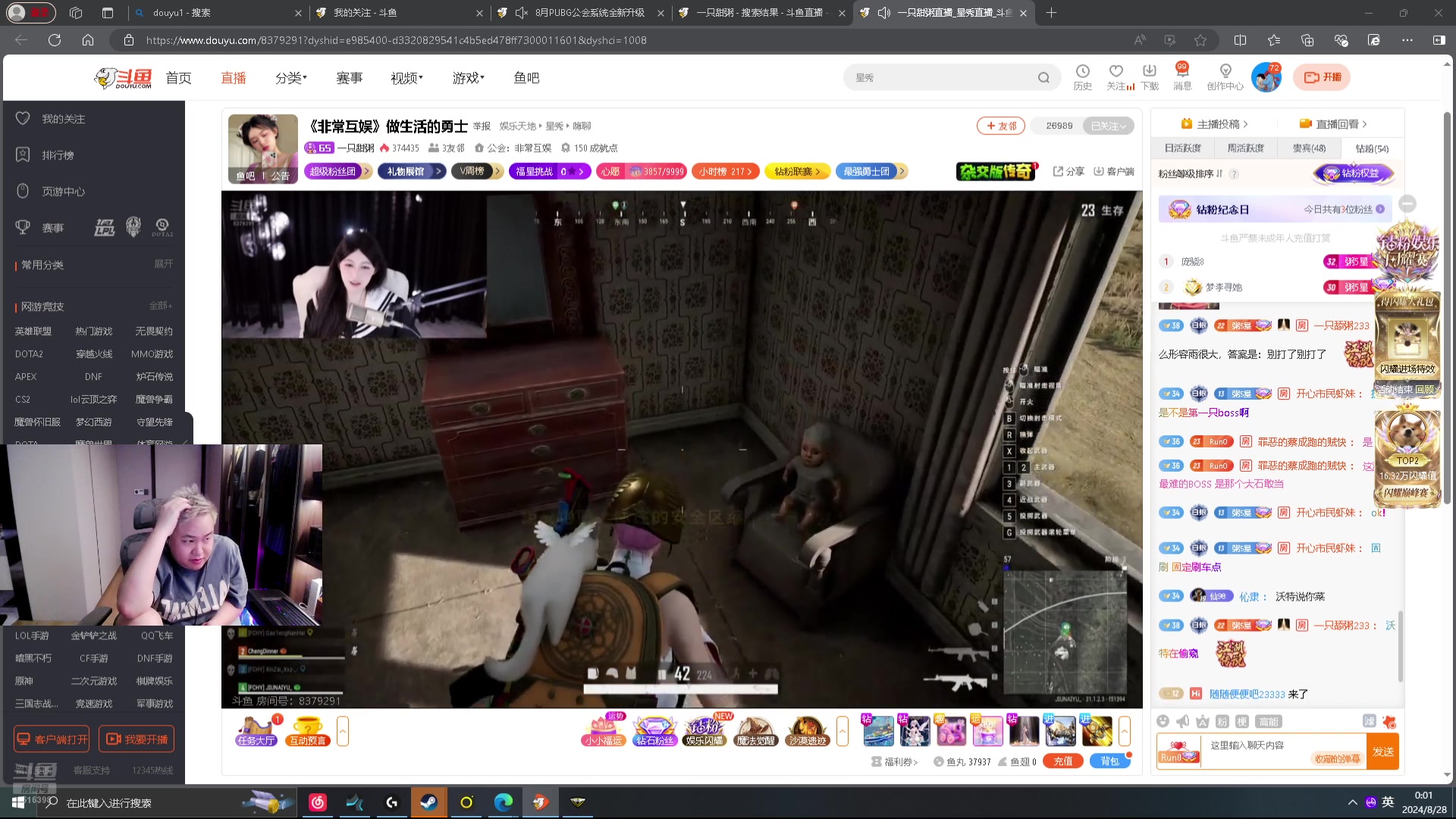Click the orange 发送 send button
The image size is (1456, 819).
(1382, 752)
